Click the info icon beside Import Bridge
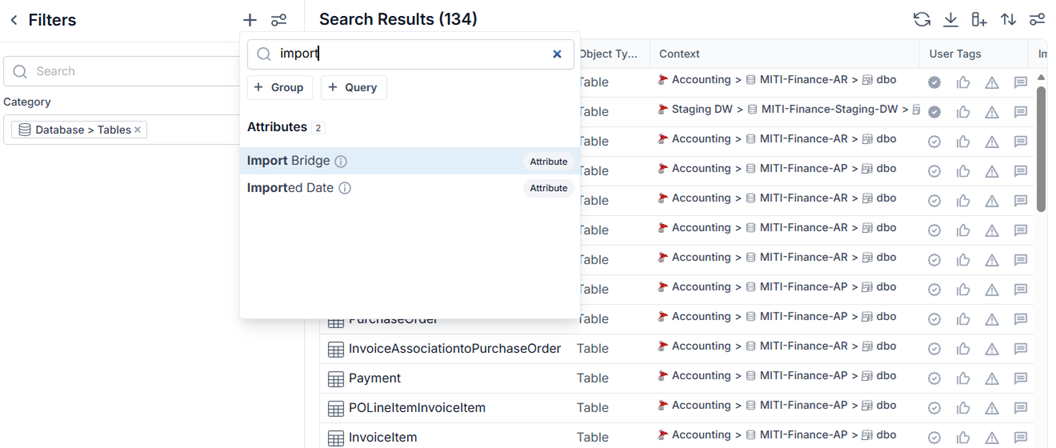 341,161
